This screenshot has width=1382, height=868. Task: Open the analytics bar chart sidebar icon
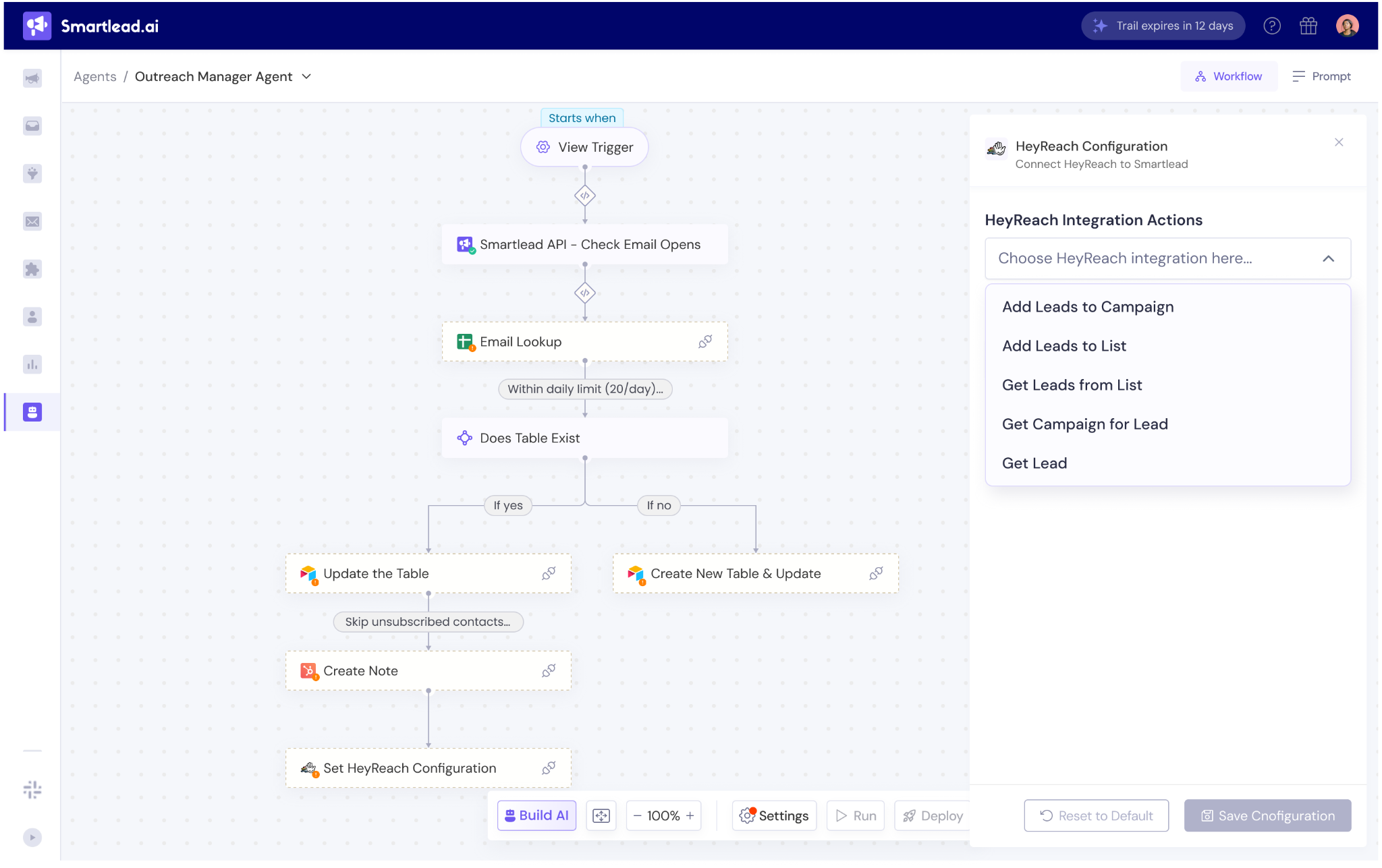32,365
